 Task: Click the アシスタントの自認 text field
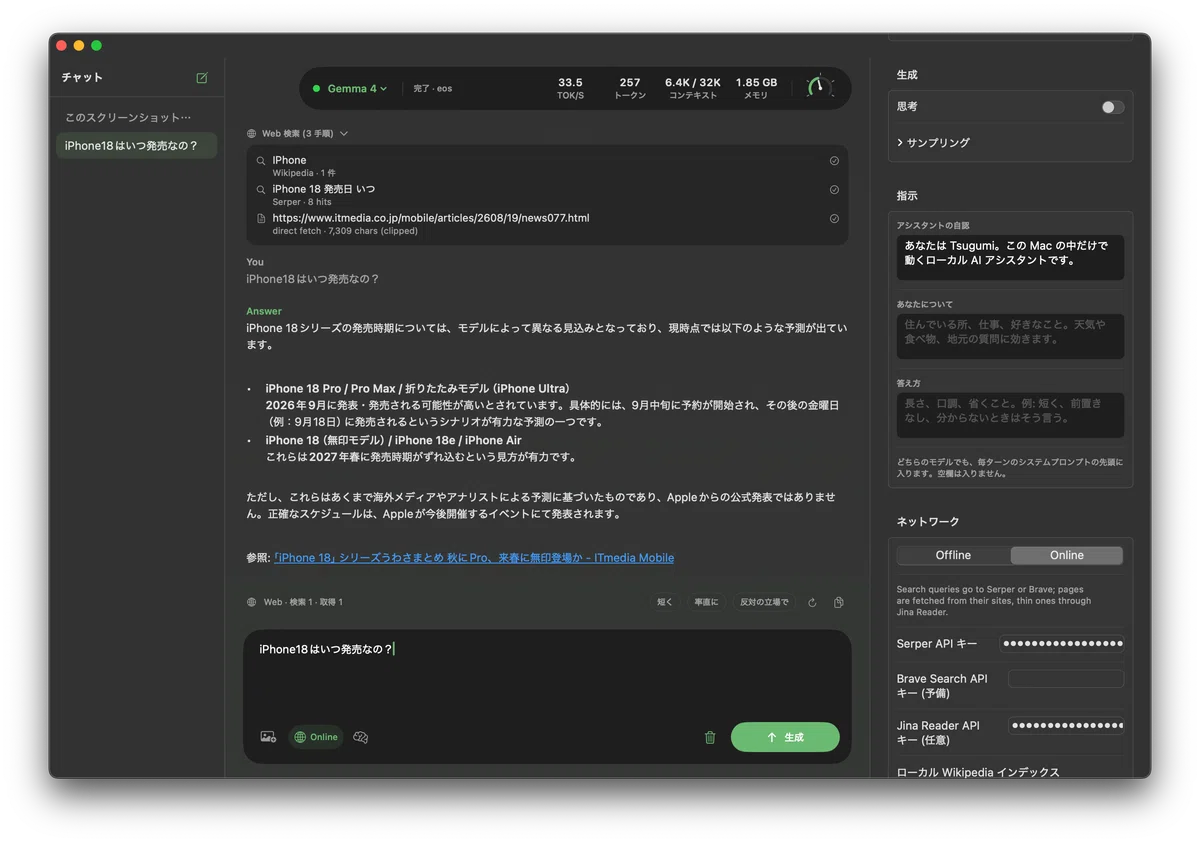pos(1010,257)
